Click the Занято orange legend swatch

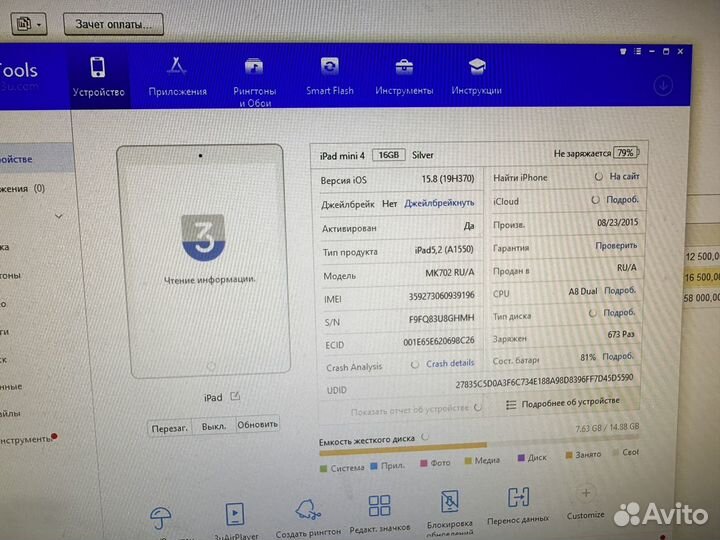pyautogui.click(x=568, y=455)
